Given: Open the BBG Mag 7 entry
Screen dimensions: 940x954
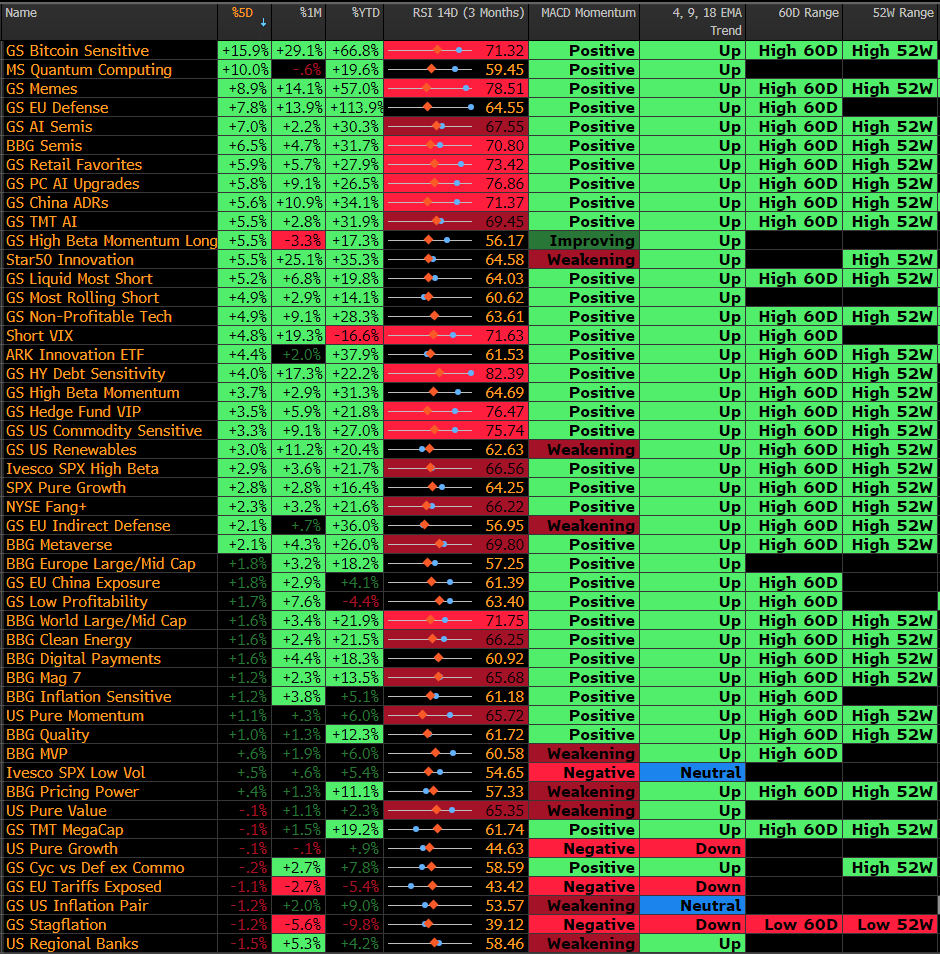Looking at the screenshot, I should coord(43,678).
